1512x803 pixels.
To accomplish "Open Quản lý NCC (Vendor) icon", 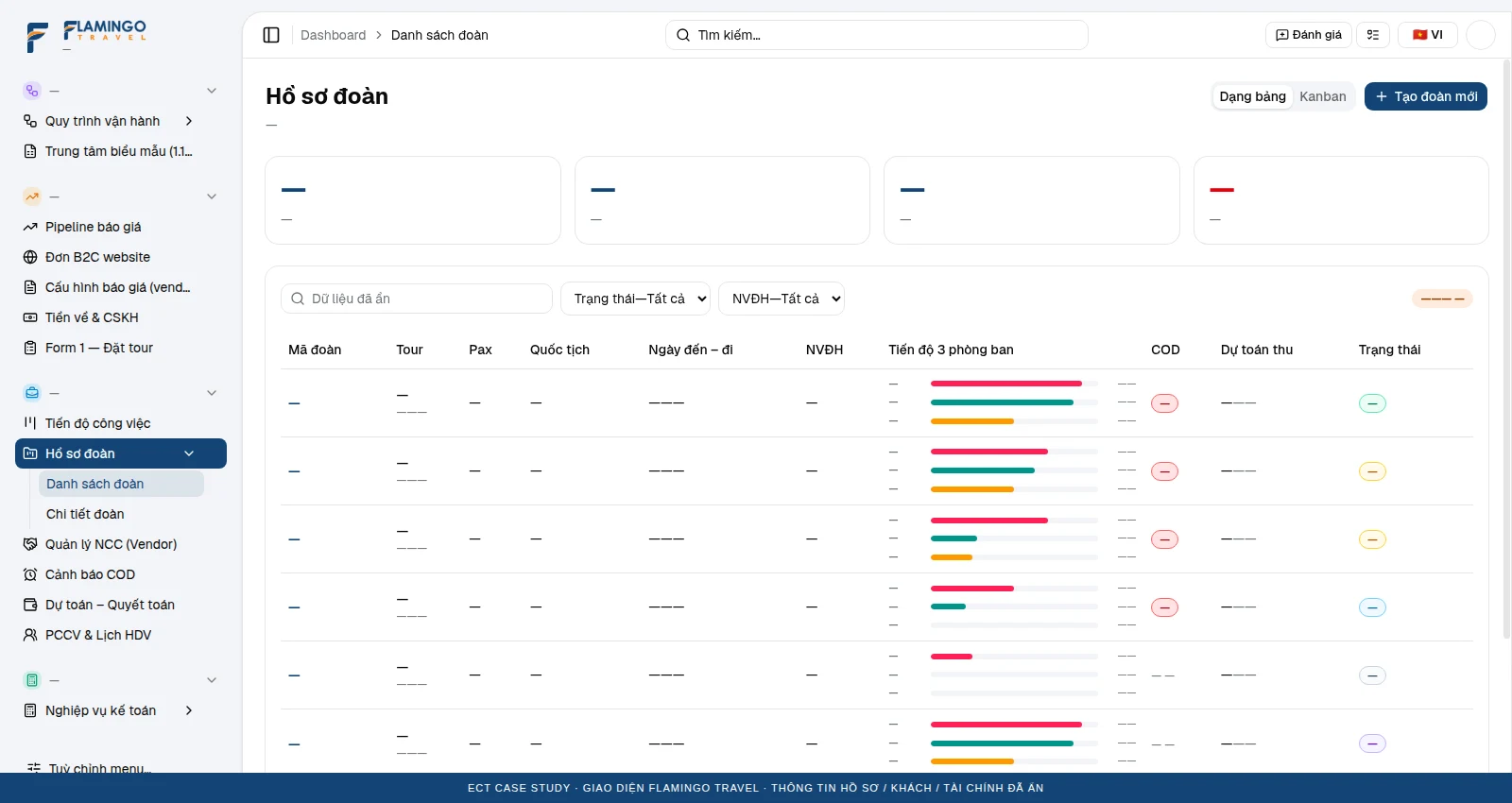I will point(30,544).
